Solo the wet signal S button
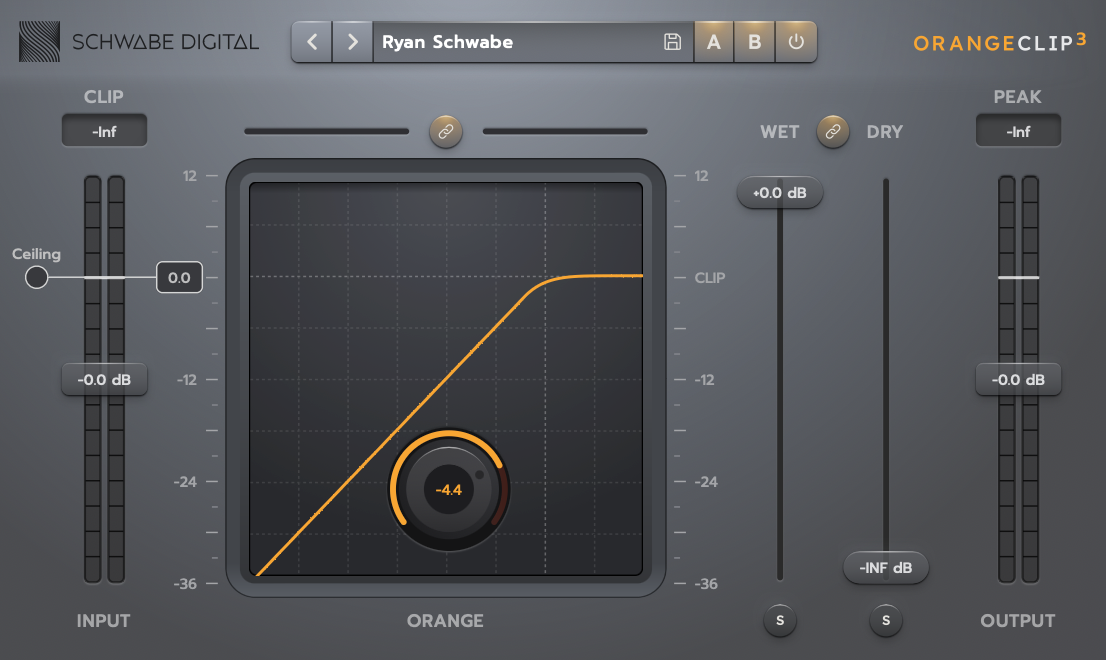1106x660 pixels. (780, 621)
